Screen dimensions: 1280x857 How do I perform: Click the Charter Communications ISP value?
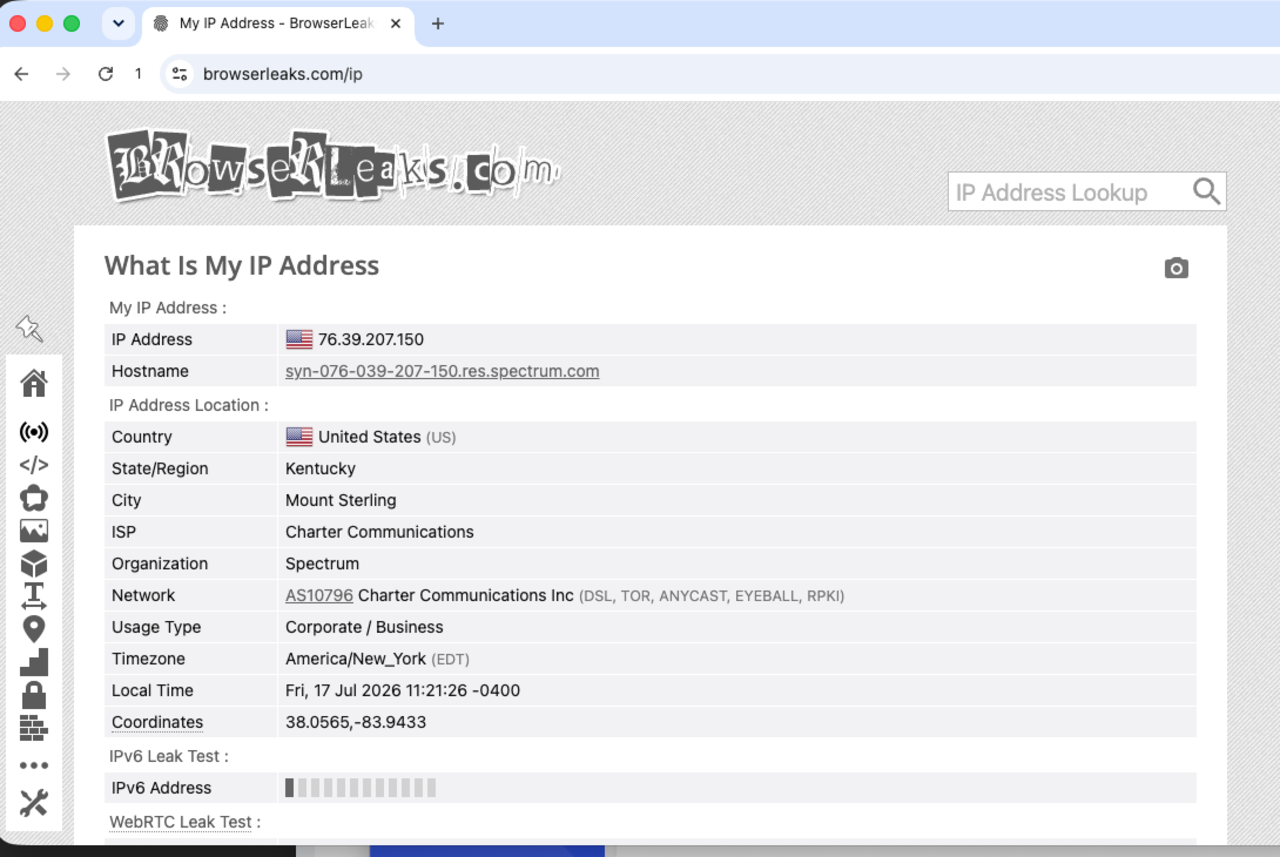[x=380, y=532]
